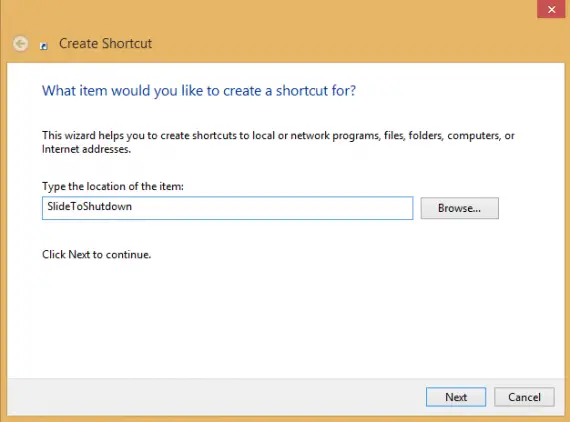Screen dimensions: 570x422
Task: Open the Browse file dialog
Action: coord(459,208)
